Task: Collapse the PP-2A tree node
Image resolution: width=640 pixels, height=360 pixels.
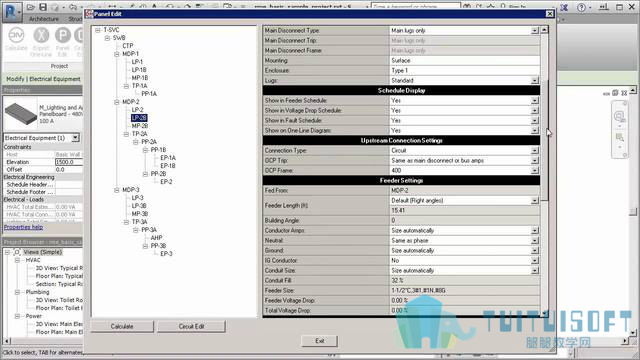Action: tap(136, 142)
